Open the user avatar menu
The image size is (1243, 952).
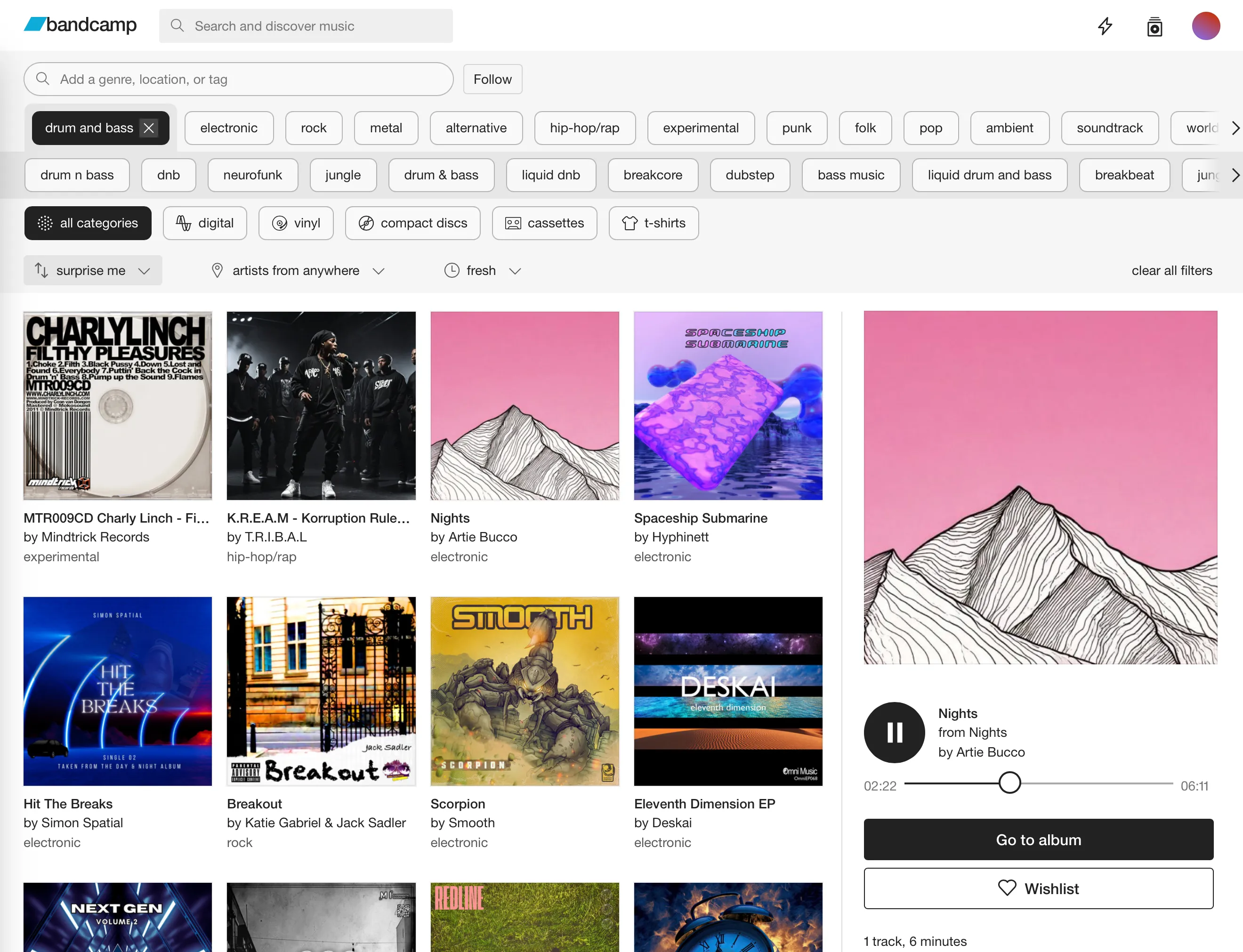pyautogui.click(x=1205, y=26)
